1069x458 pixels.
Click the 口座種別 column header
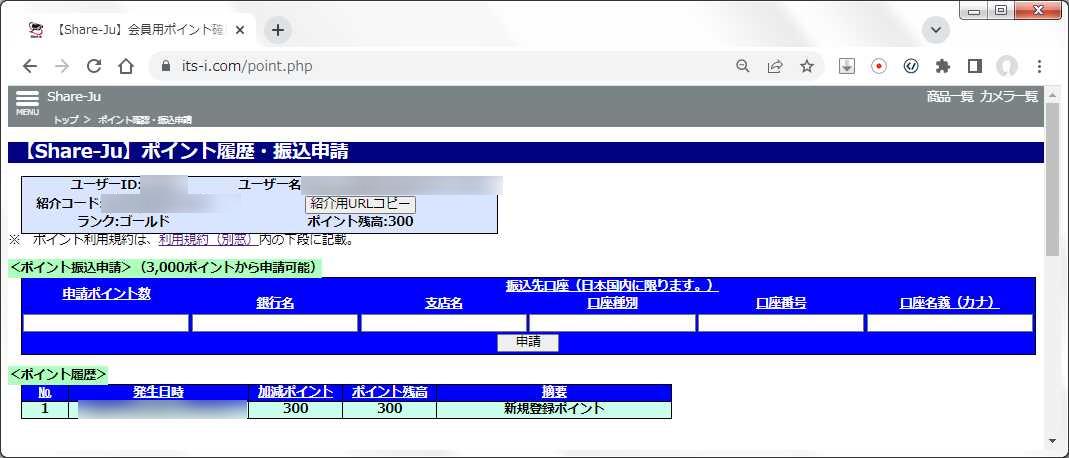[x=612, y=304]
